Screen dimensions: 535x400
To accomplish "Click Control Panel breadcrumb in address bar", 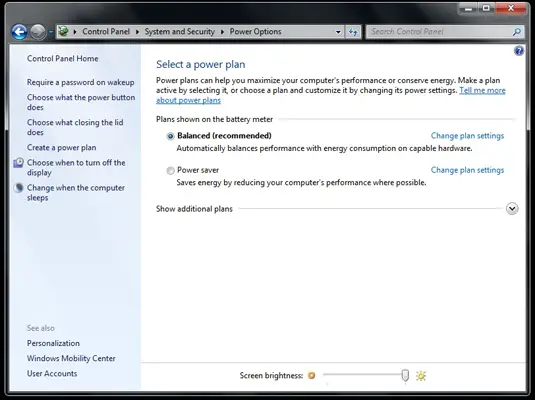I will [106, 32].
